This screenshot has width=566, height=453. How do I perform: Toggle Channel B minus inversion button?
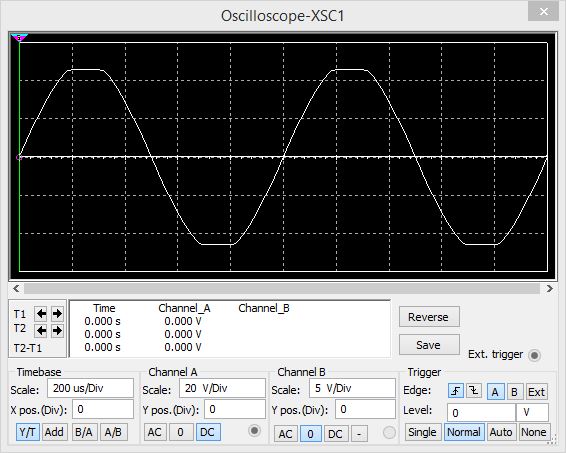click(x=359, y=434)
